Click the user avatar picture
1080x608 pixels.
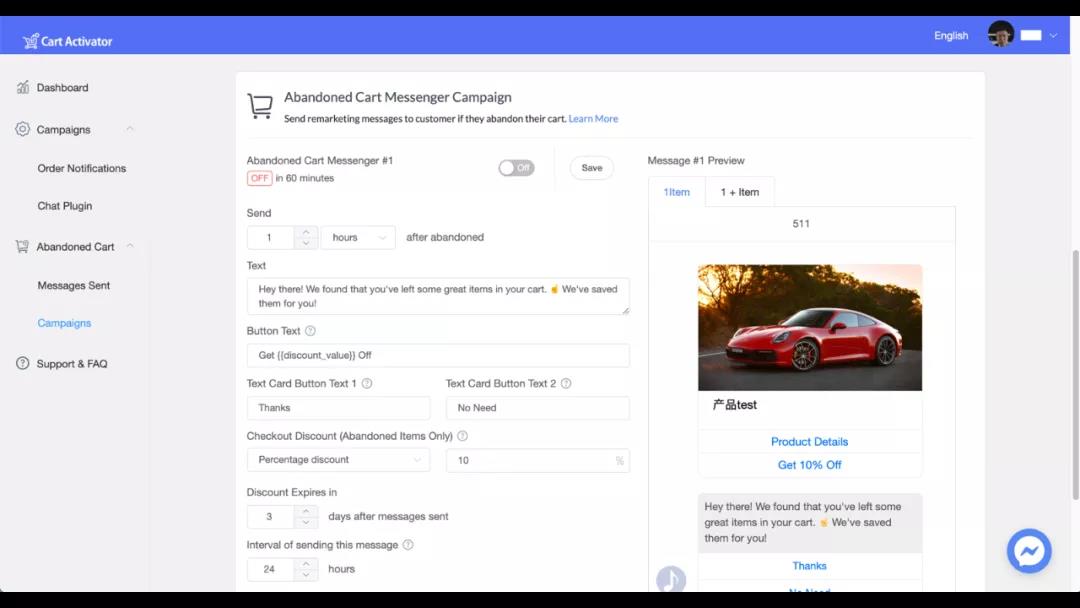[x=1000, y=34]
